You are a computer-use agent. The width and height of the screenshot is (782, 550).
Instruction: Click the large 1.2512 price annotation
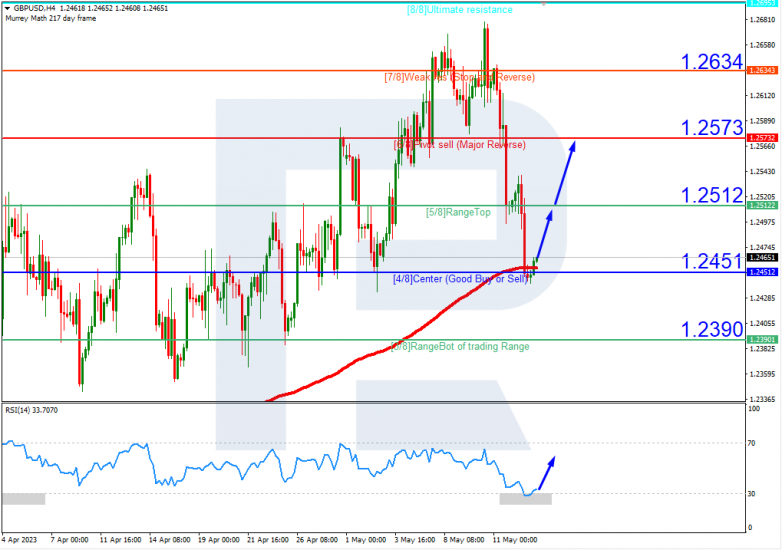[x=712, y=195]
